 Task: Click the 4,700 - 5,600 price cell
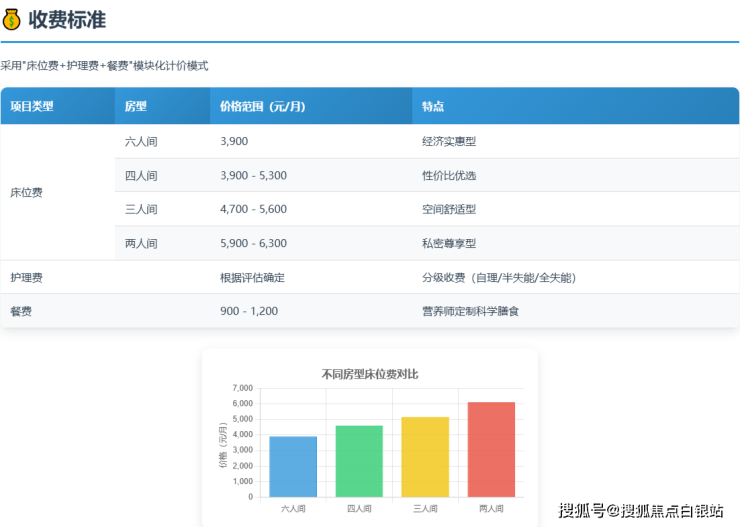tap(253, 209)
